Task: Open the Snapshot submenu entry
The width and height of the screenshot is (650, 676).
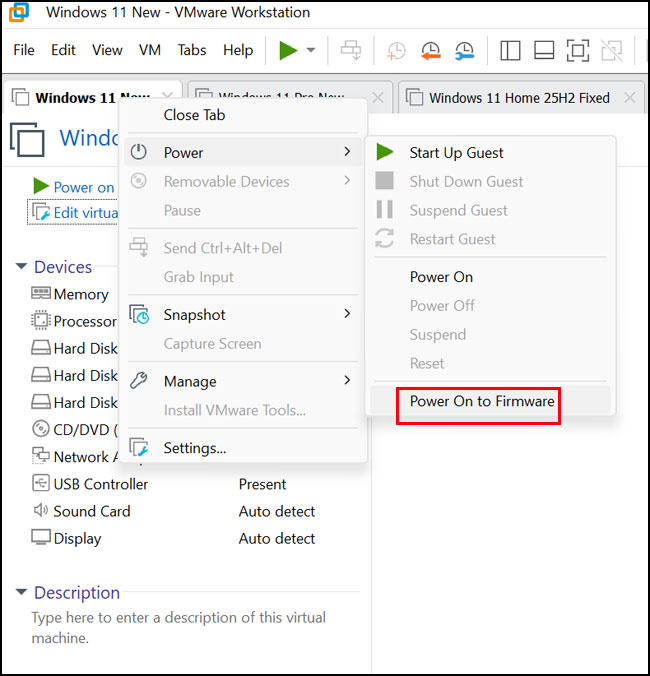Action: pyautogui.click(x=243, y=315)
